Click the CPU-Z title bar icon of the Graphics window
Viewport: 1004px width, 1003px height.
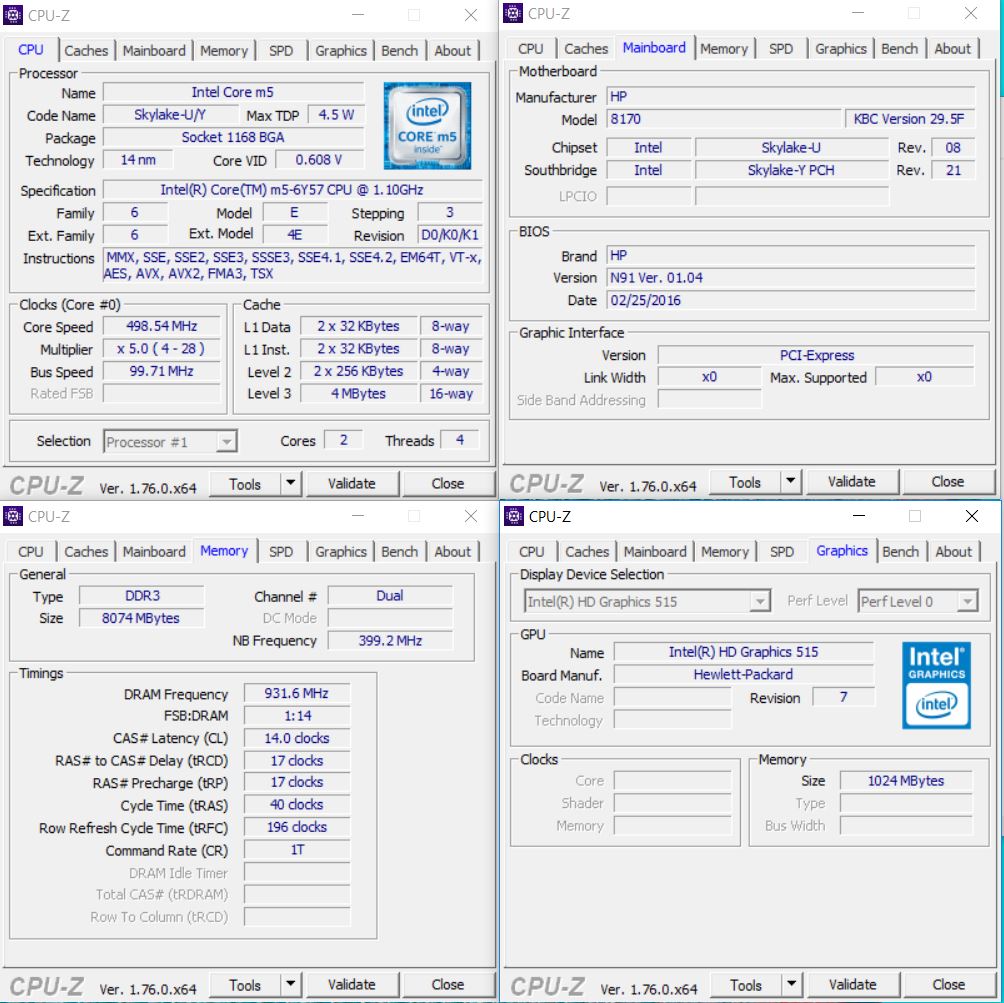514,516
